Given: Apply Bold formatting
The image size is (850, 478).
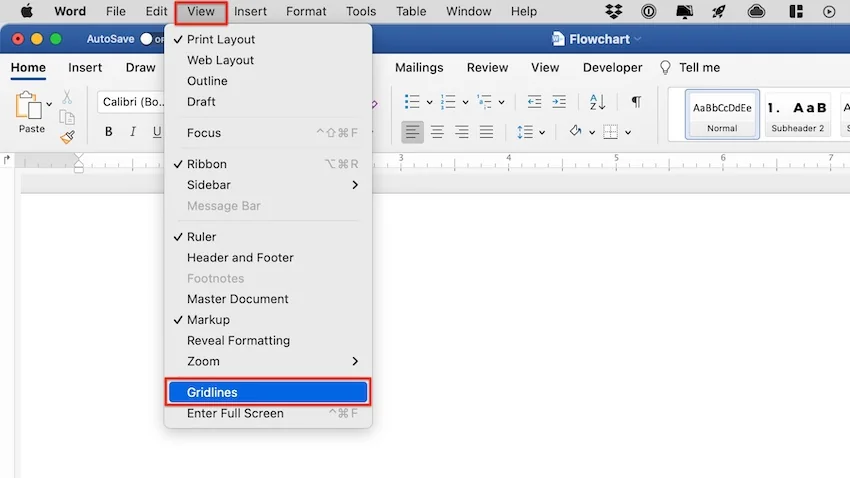Looking at the screenshot, I should point(108,132).
